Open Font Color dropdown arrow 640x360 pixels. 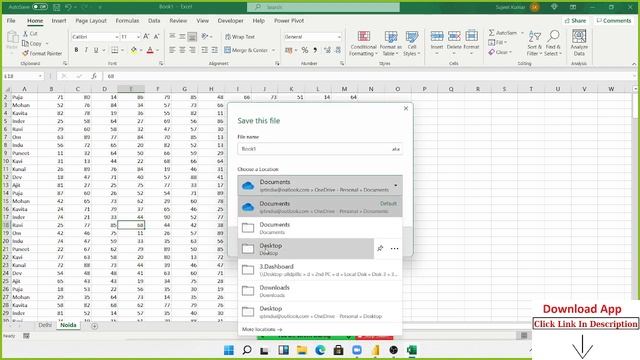(x=157, y=50)
